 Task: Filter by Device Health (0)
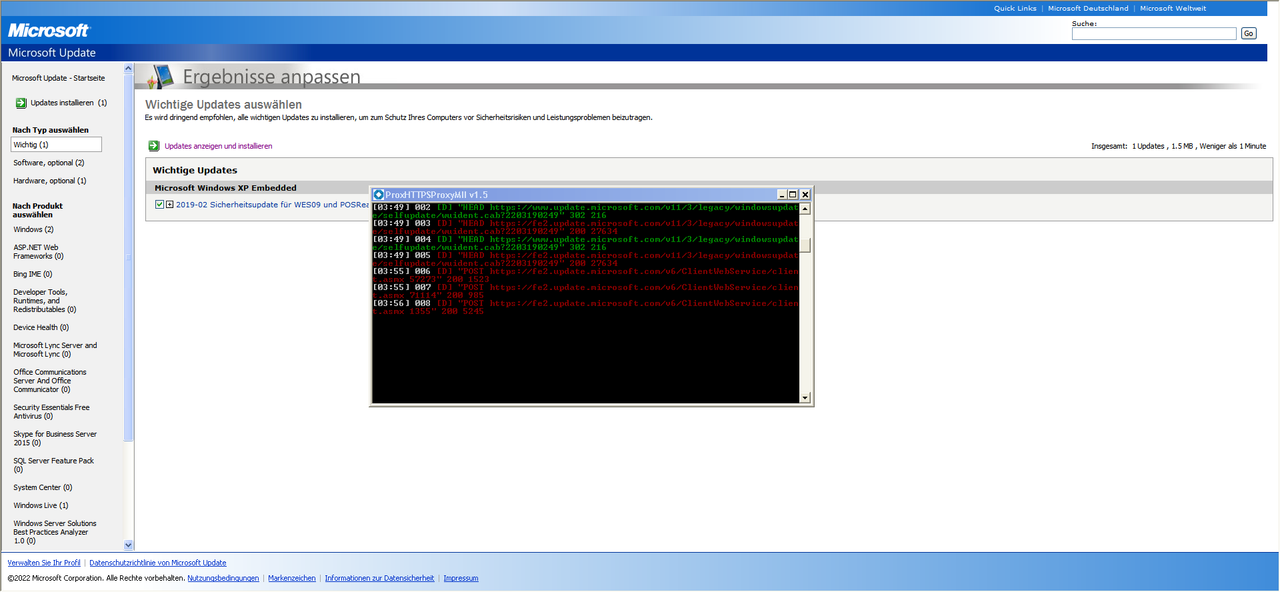41,328
